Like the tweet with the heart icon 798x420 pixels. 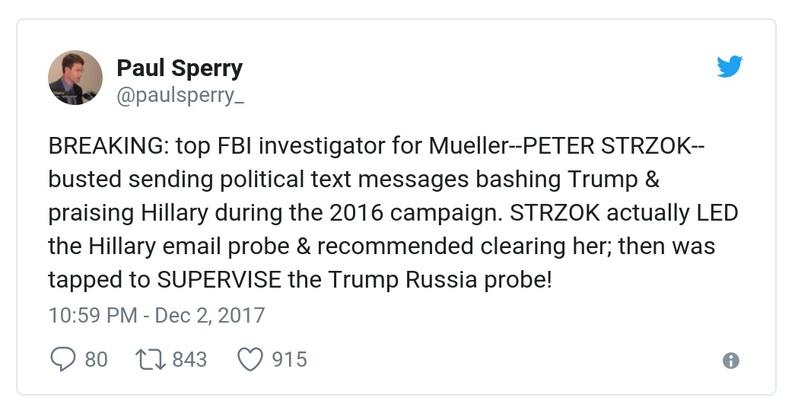click(251, 359)
